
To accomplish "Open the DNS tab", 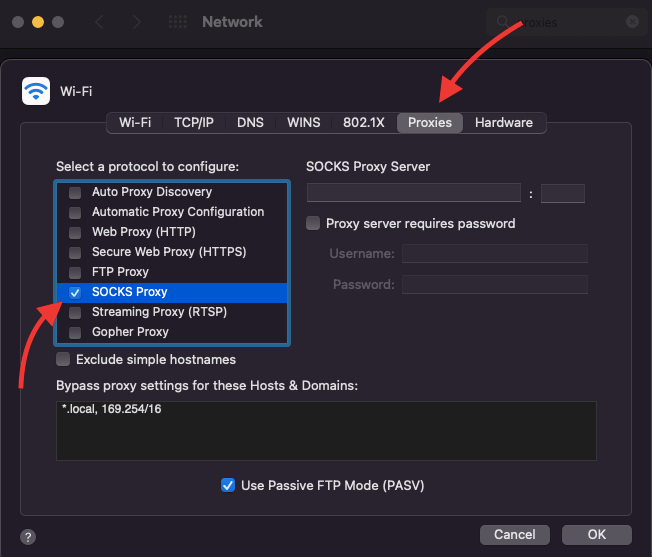I will (250, 123).
